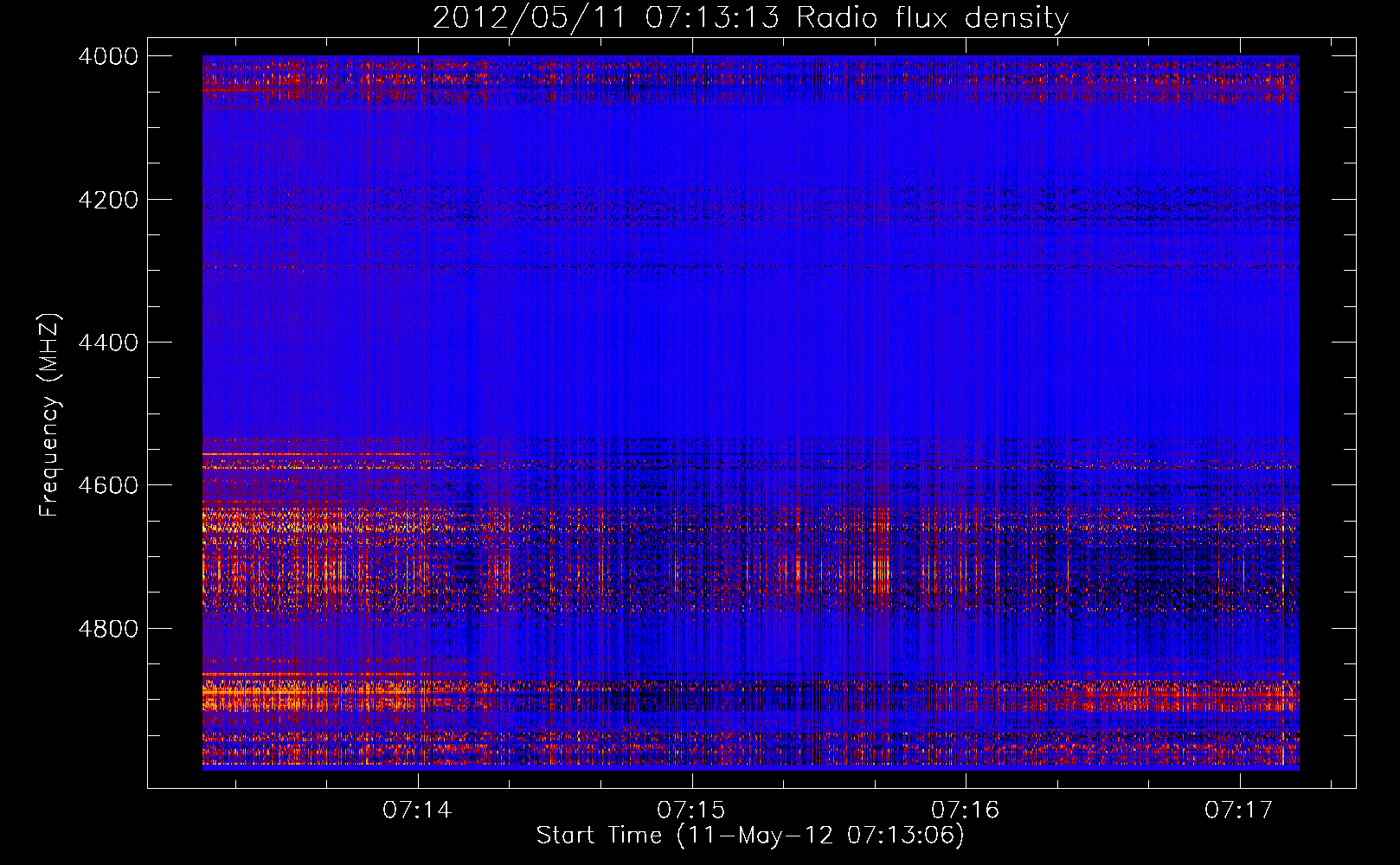Click the 07:14 time tick label
Viewport: 1400px width, 865px height.
tap(418, 810)
